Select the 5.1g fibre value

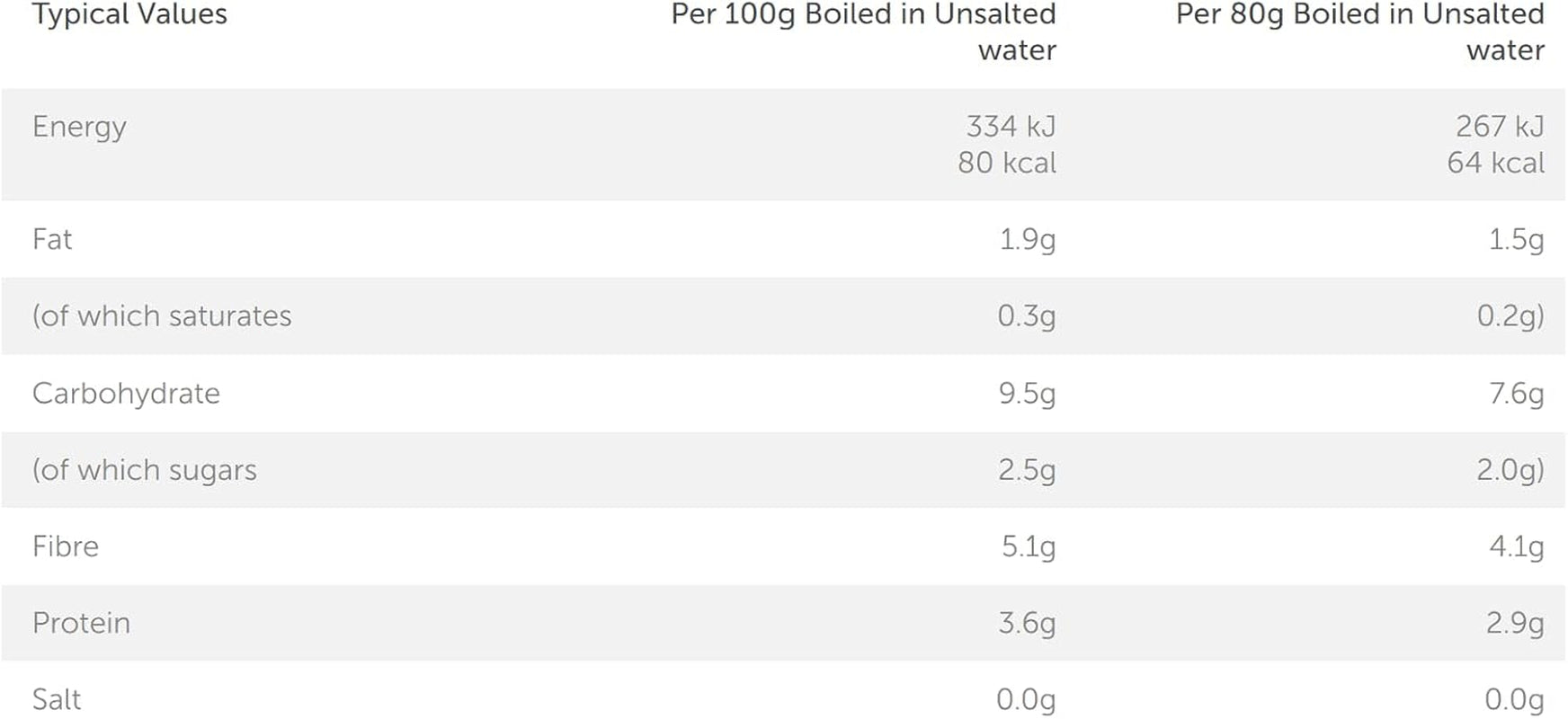click(x=1029, y=546)
